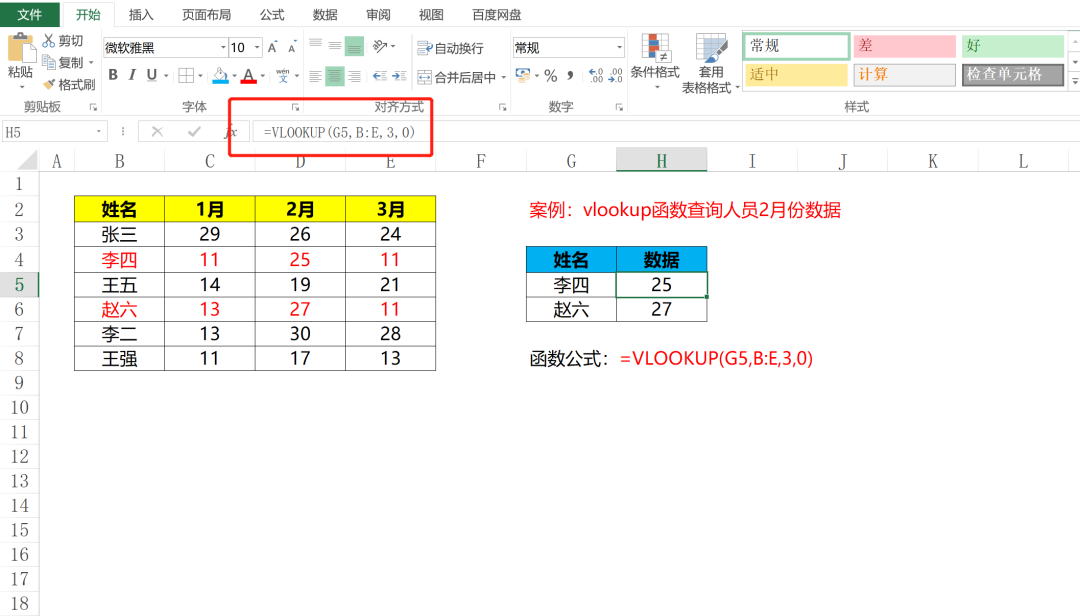Open the Clipboard (剪贴板) dialog launcher

coord(93,107)
